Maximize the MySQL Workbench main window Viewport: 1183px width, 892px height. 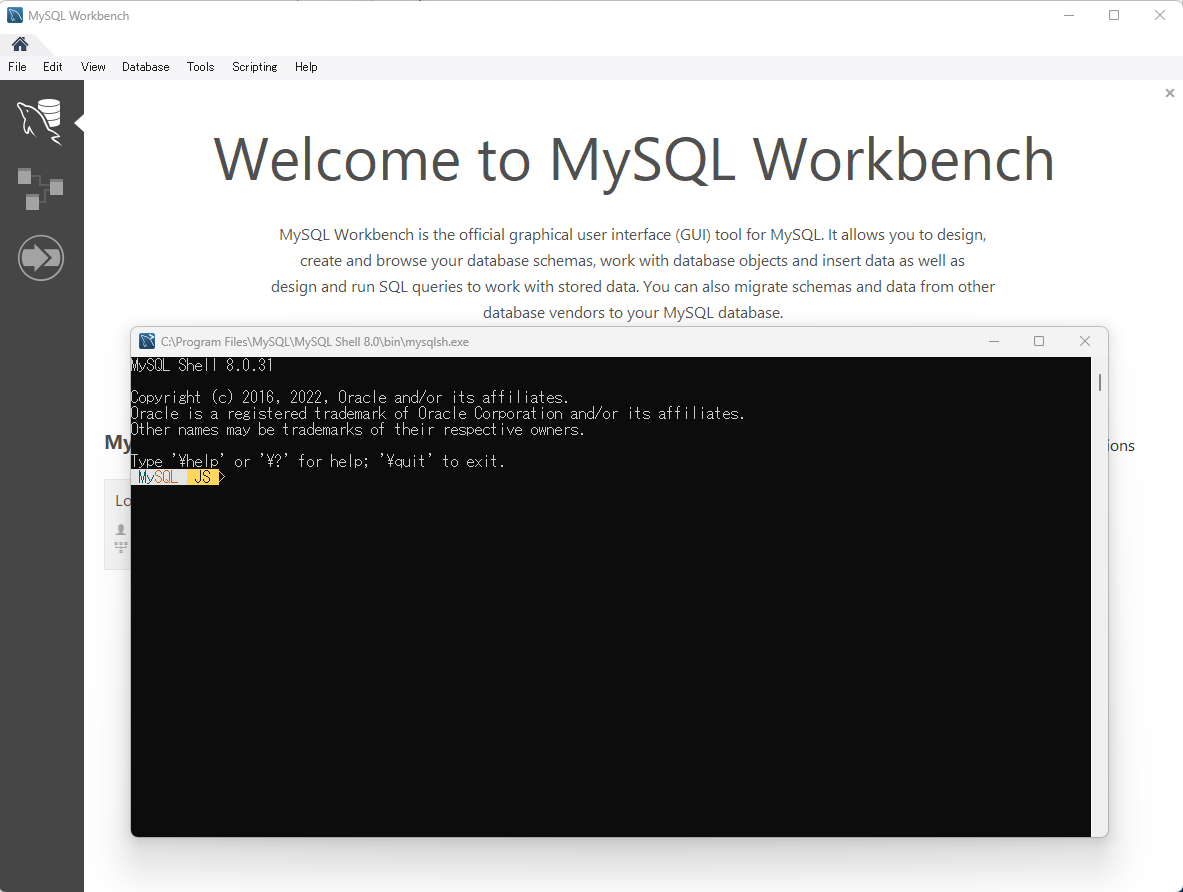(1114, 15)
